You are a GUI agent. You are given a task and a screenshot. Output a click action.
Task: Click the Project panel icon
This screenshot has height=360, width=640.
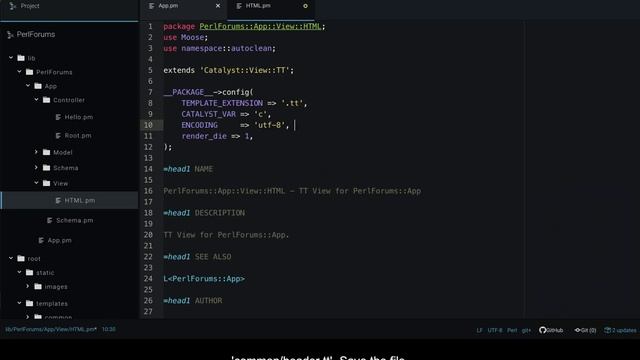[x=13, y=6]
